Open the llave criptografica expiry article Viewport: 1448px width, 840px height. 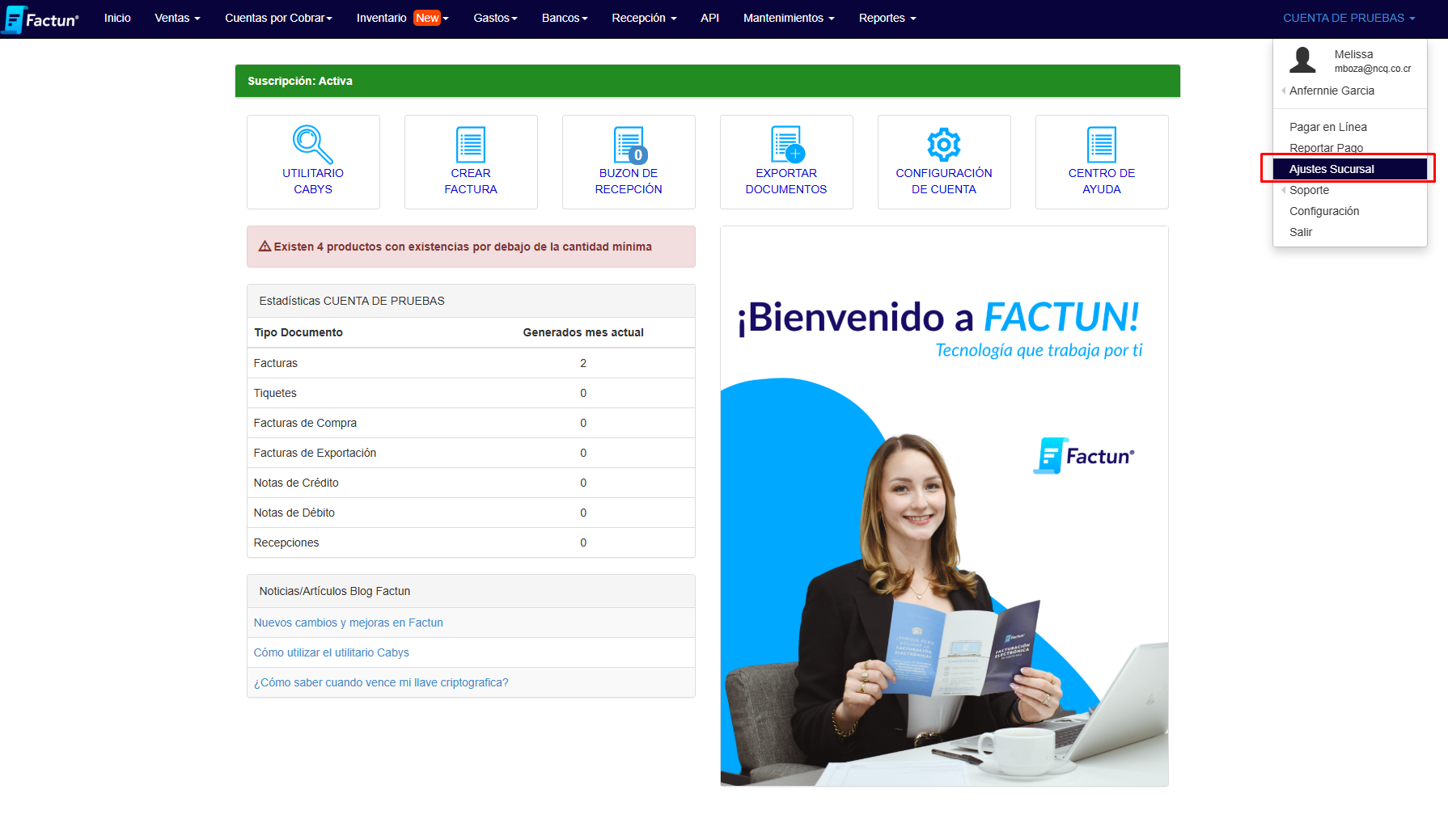pos(381,682)
